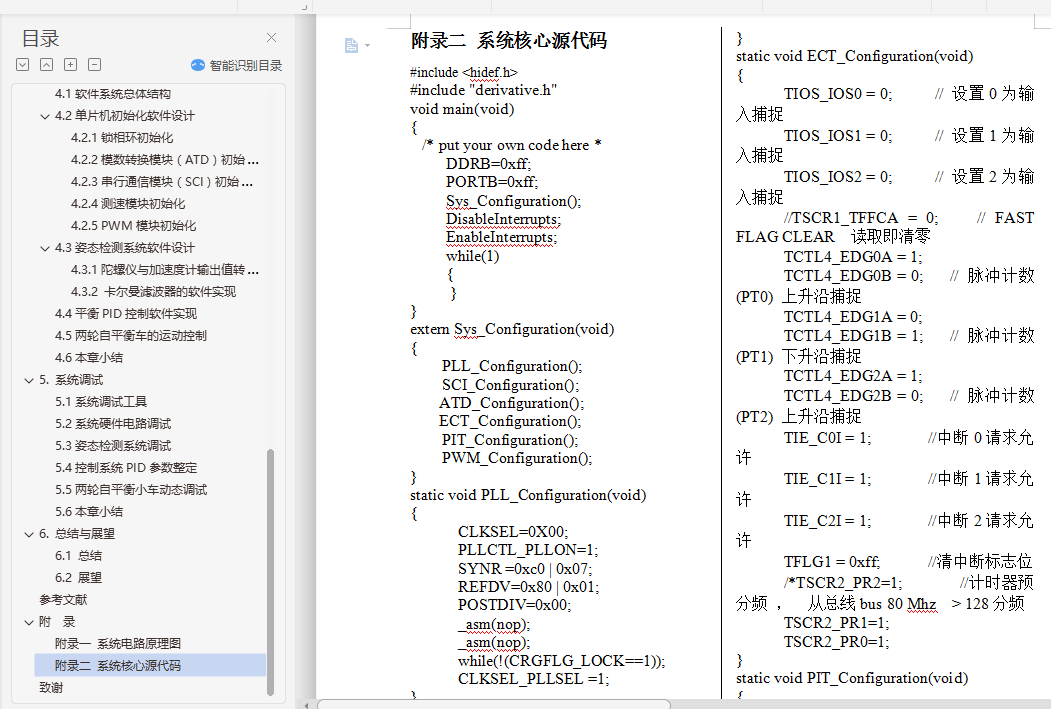The width and height of the screenshot is (1051, 709).
Task: Click 'TCTL4_EDG0A = 1;' line
Action: pos(853,257)
